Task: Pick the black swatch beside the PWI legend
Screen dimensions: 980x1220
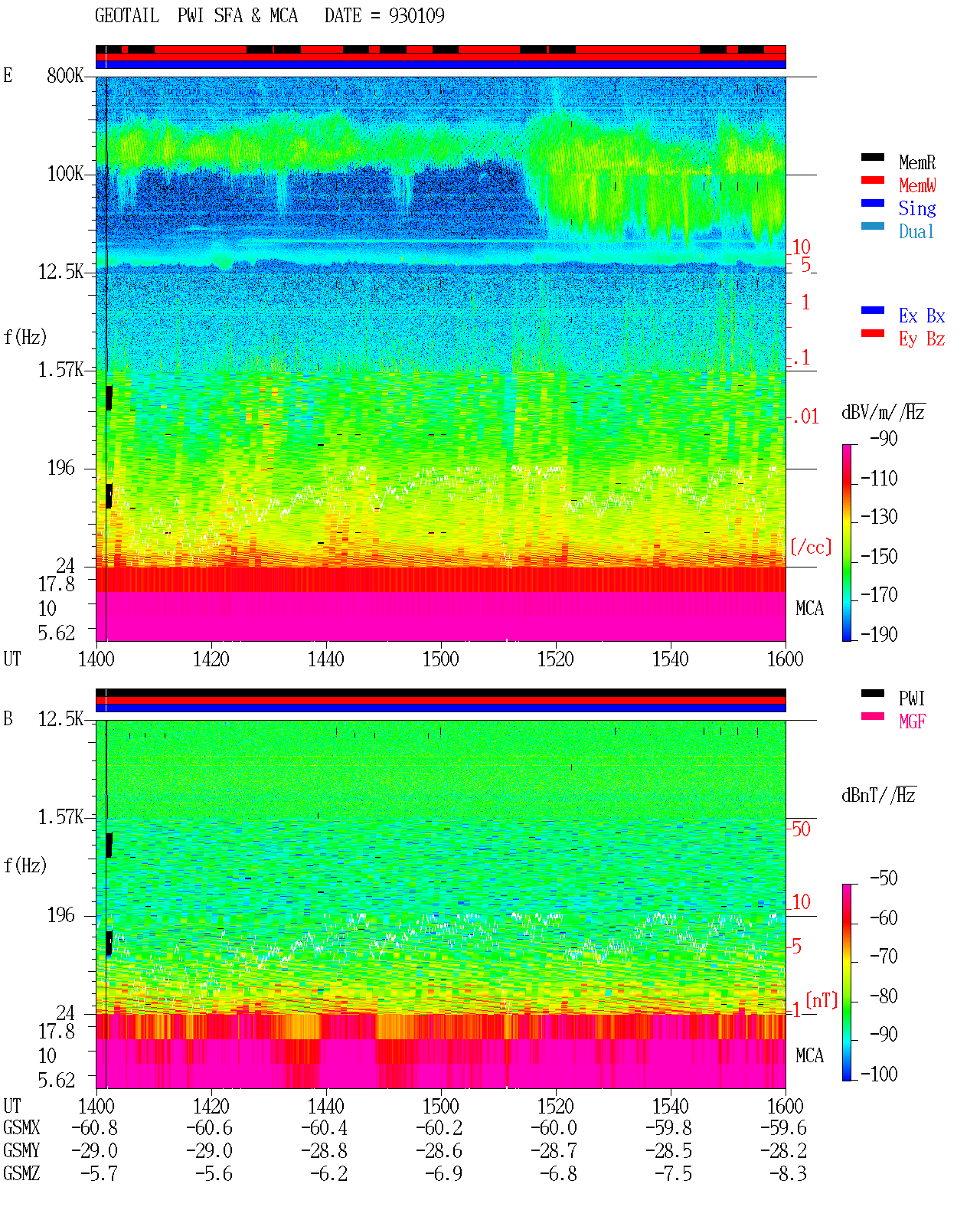Action: click(873, 693)
